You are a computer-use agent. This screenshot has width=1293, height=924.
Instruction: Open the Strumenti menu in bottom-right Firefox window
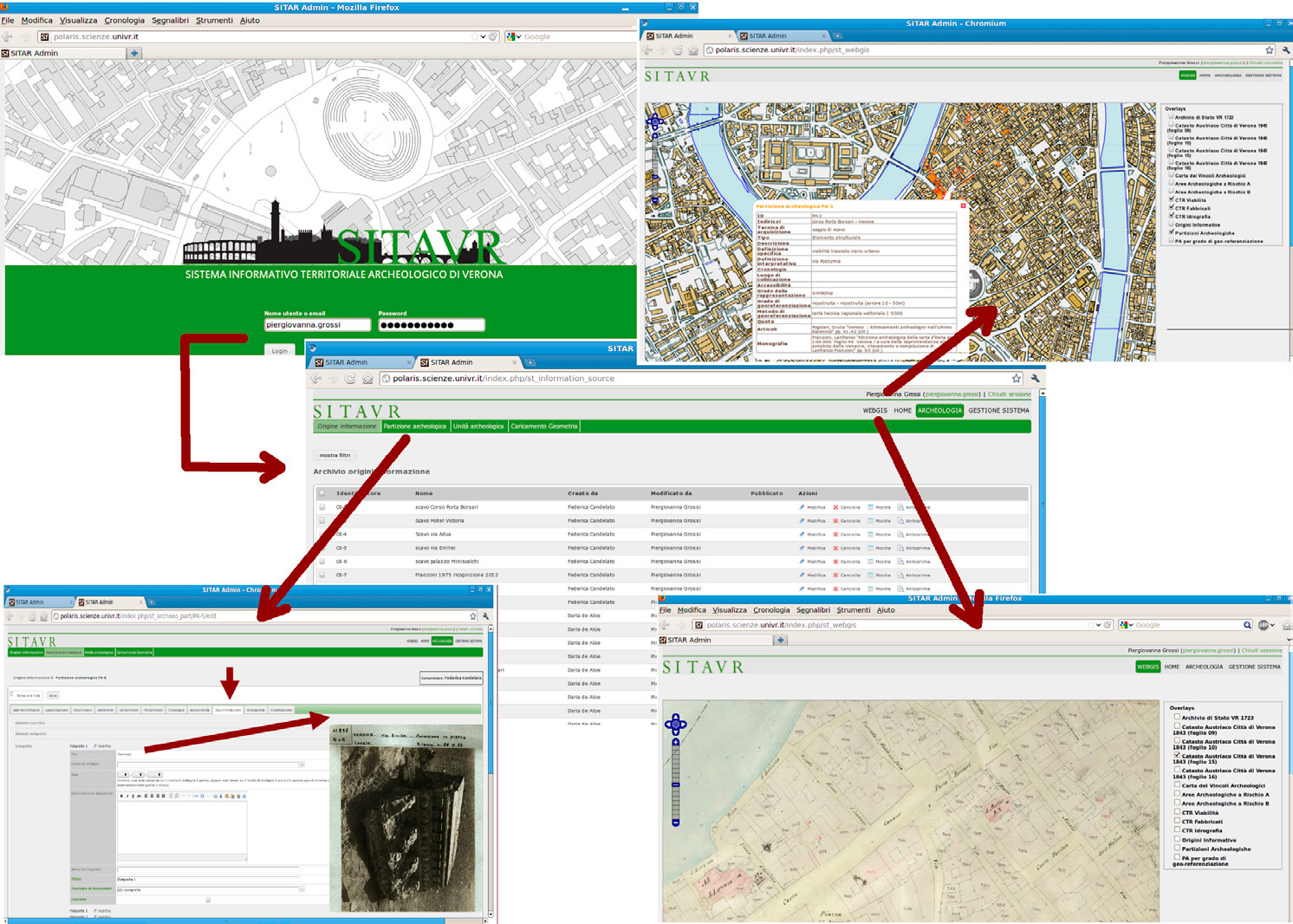coord(853,610)
